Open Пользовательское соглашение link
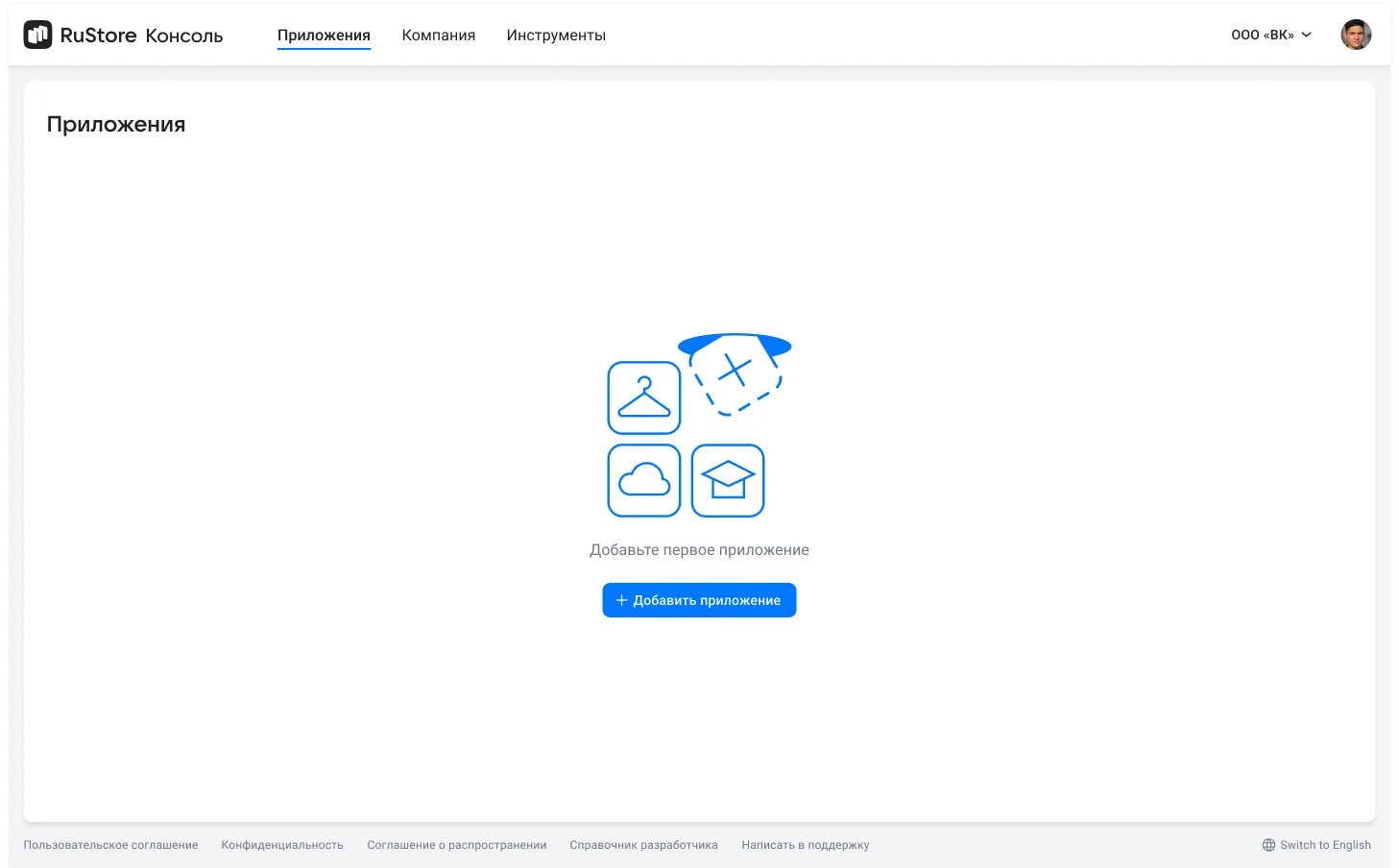The image size is (1399, 868). [x=110, y=845]
